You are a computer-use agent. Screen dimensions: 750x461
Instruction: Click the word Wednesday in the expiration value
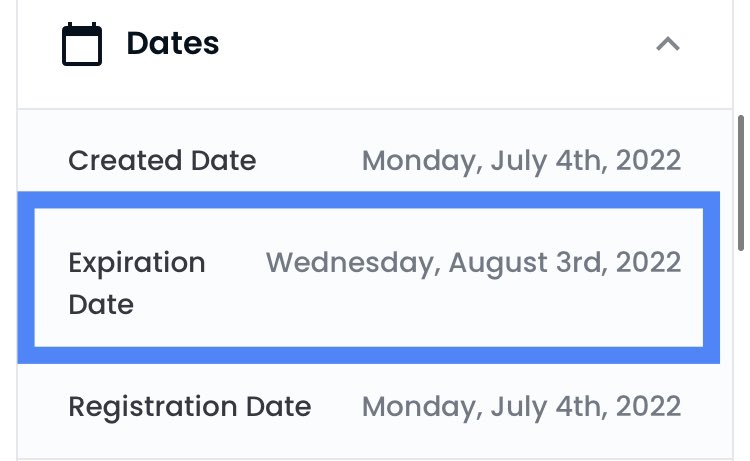point(353,263)
